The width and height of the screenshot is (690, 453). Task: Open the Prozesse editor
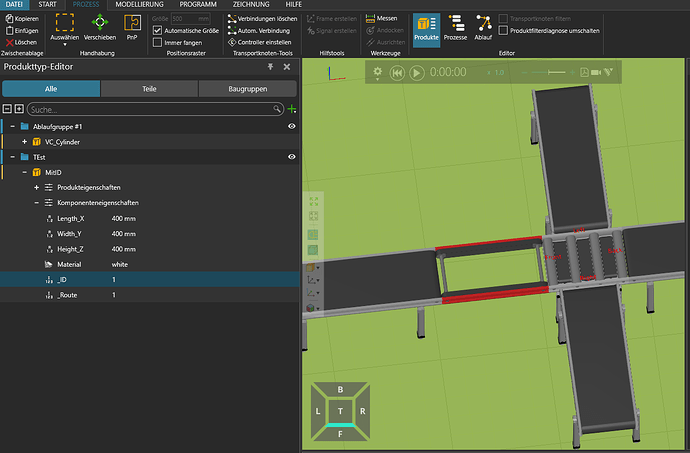[455, 28]
